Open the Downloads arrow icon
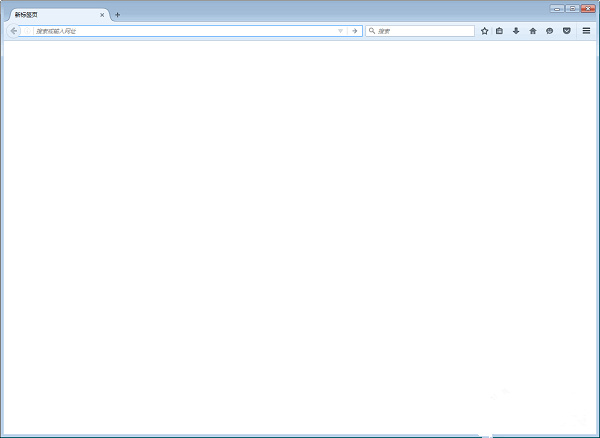Viewport: 600px width, 438px height. 516,31
